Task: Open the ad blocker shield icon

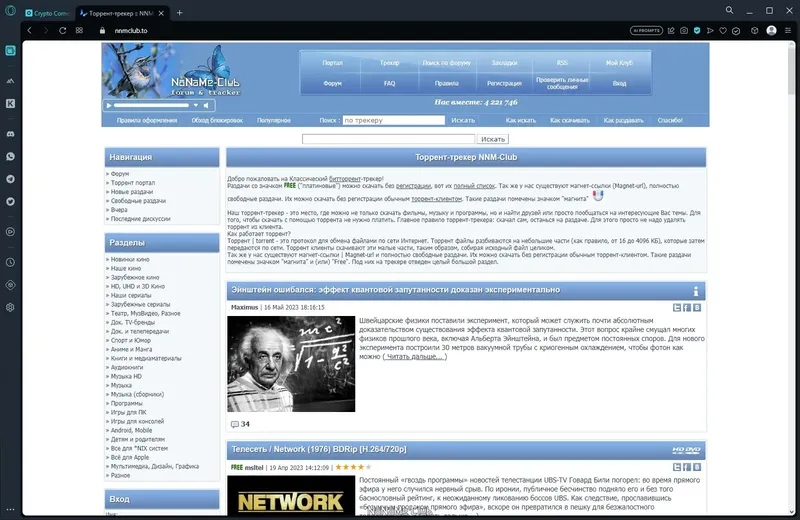Action: pyautogui.click(x=697, y=31)
